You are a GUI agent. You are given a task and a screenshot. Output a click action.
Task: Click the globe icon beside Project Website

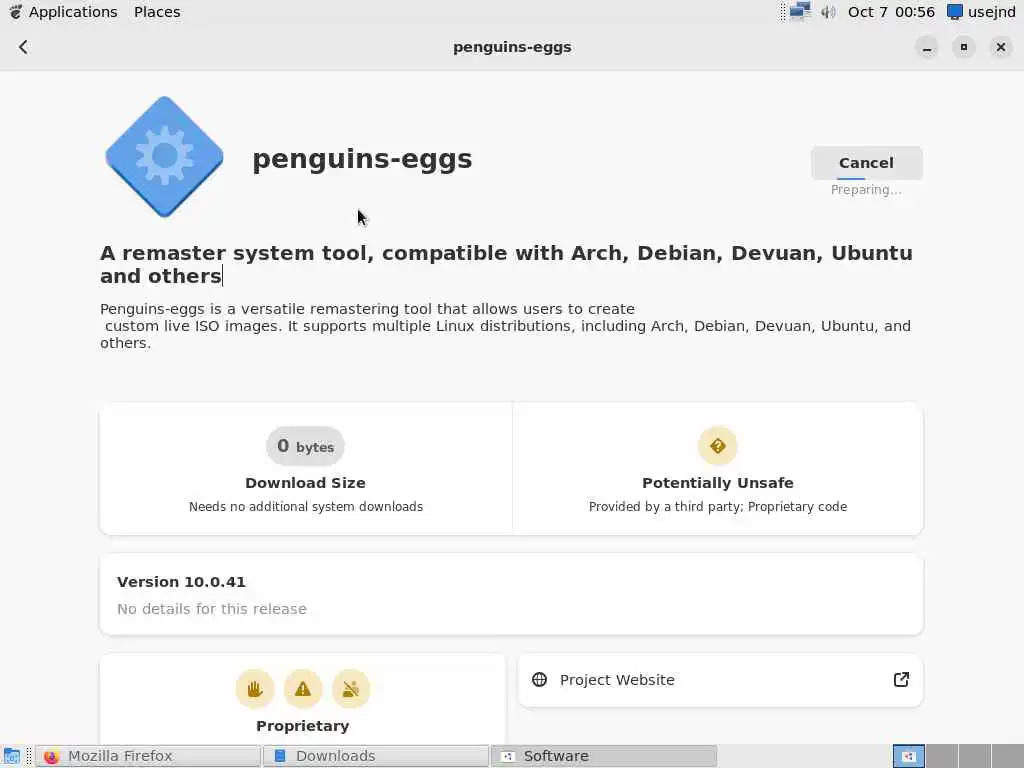(x=540, y=680)
